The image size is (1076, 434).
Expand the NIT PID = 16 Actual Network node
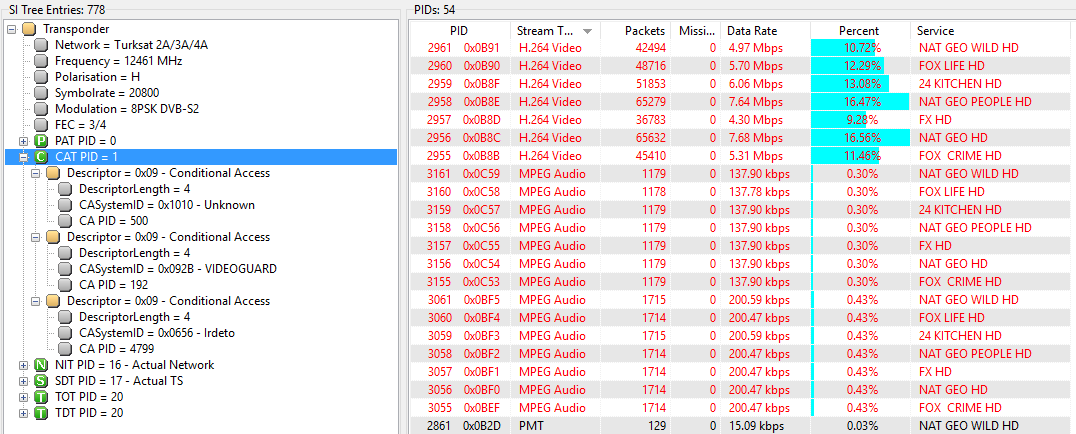[x=24, y=365]
